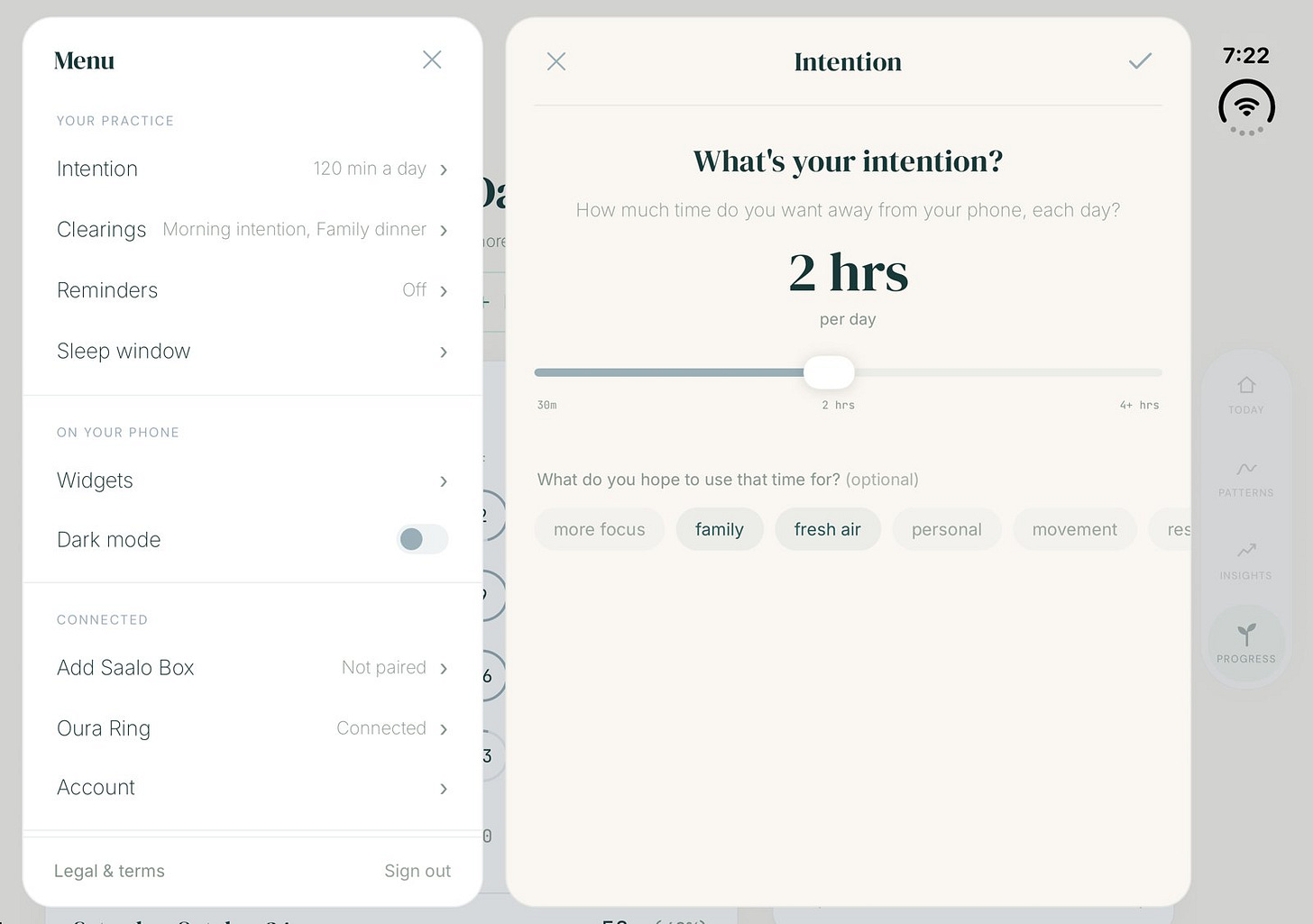Click the '120 min a day' value
This screenshot has height=924, width=1313.
point(370,169)
